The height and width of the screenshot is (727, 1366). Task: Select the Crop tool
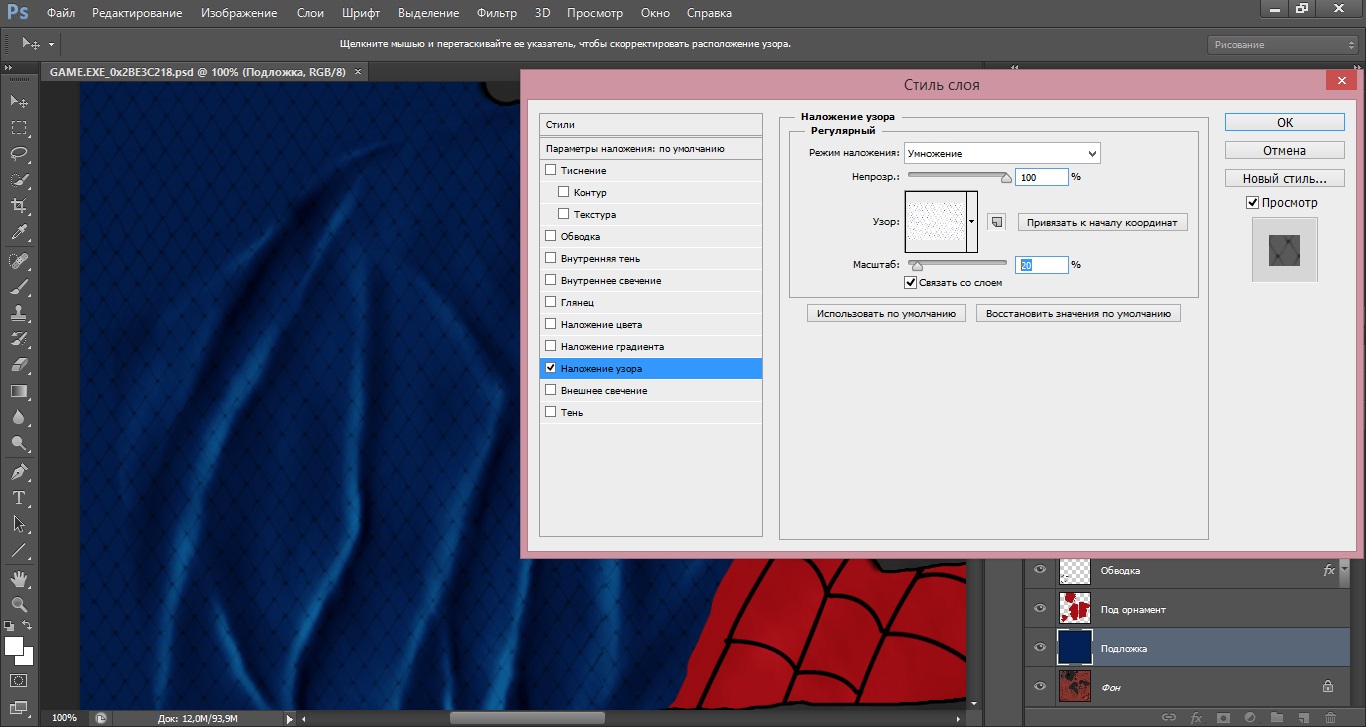coord(19,206)
